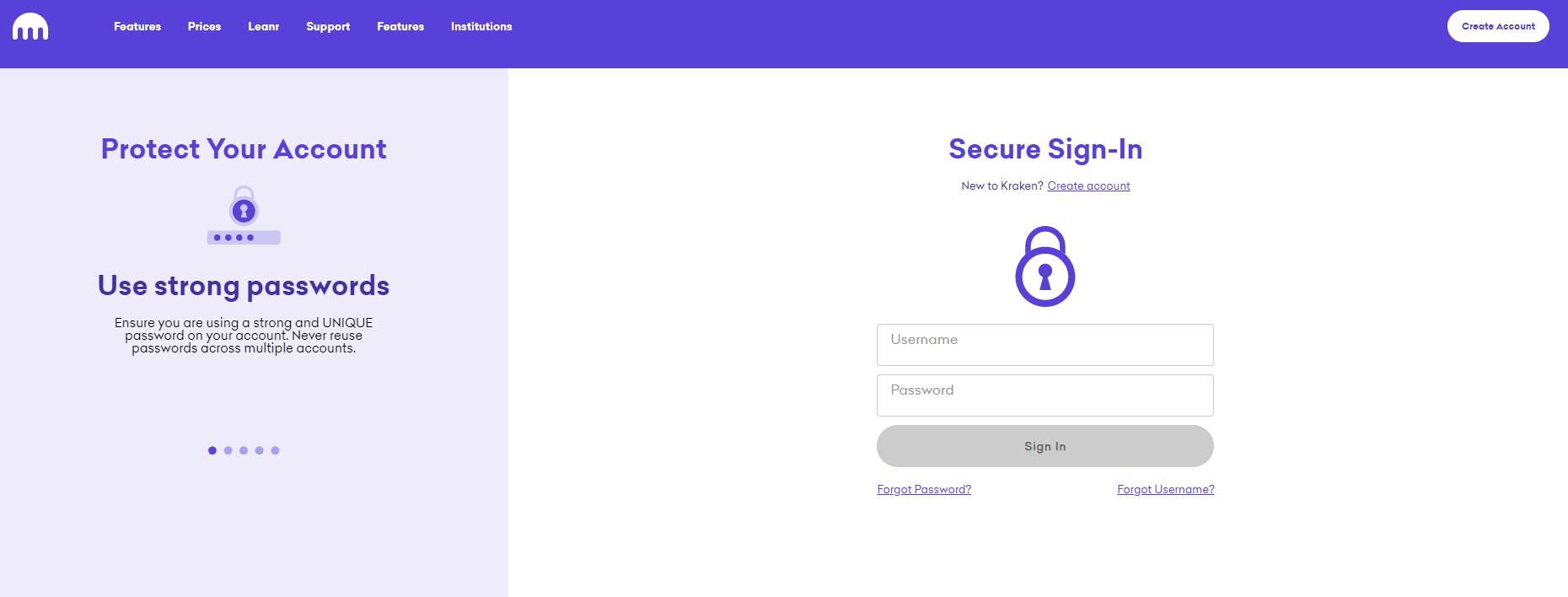The width and height of the screenshot is (1568, 597).
Task: Select the second carousel indicator dot
Action: coord(228,450)
